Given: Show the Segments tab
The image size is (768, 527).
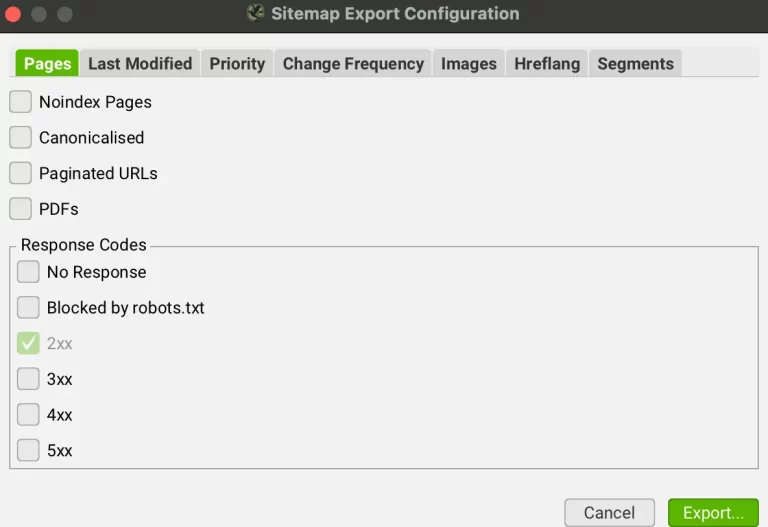Looking at the screenshot, I should [x=635, y=64].
